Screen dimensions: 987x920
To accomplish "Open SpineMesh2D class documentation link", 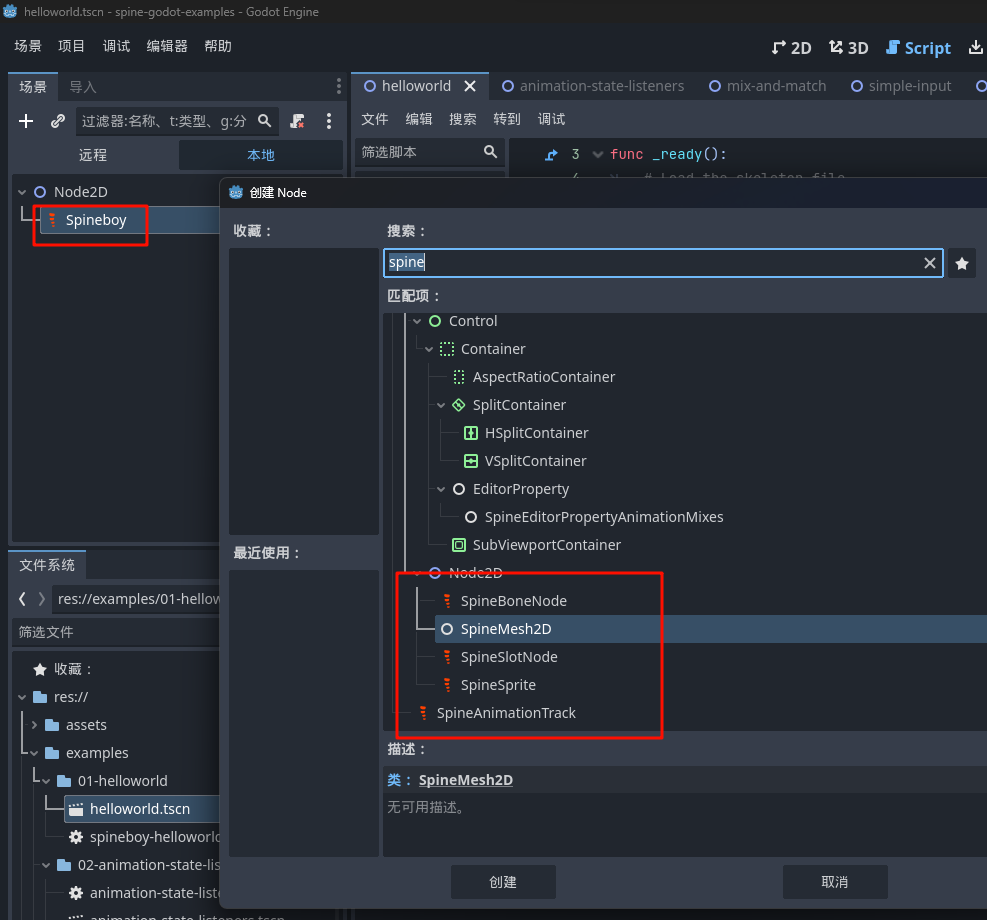I will click(466, 780).
